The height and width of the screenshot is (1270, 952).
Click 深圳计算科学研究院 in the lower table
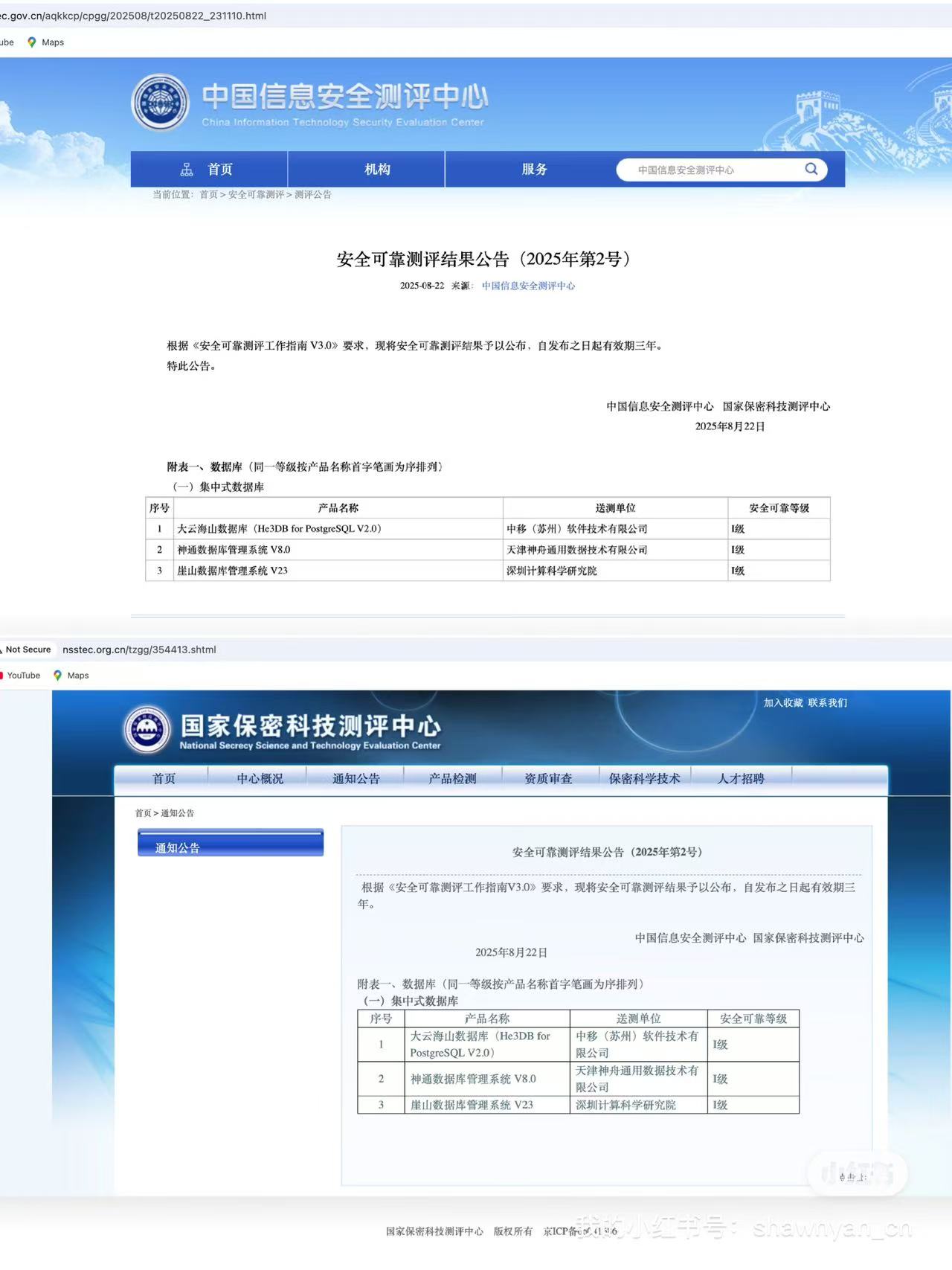626,1105
